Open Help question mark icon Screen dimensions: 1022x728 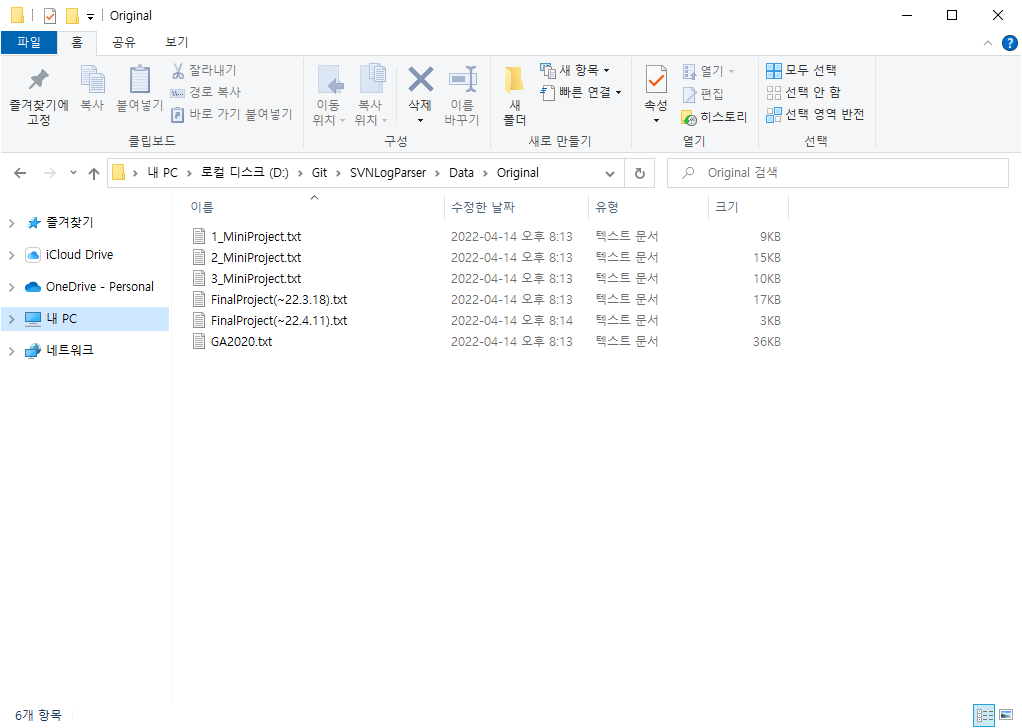coord(1009,43)
